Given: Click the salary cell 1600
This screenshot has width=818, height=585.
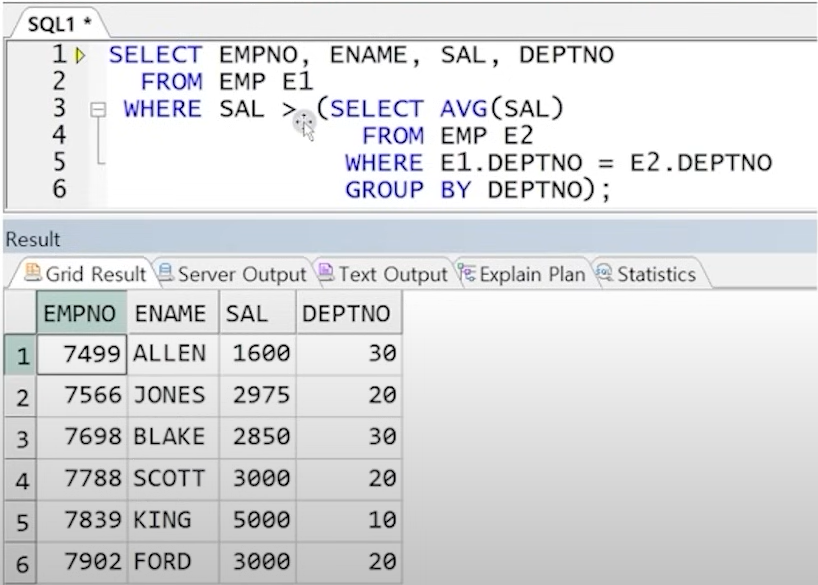Looking at the screenshot, I should pos(258,355).
